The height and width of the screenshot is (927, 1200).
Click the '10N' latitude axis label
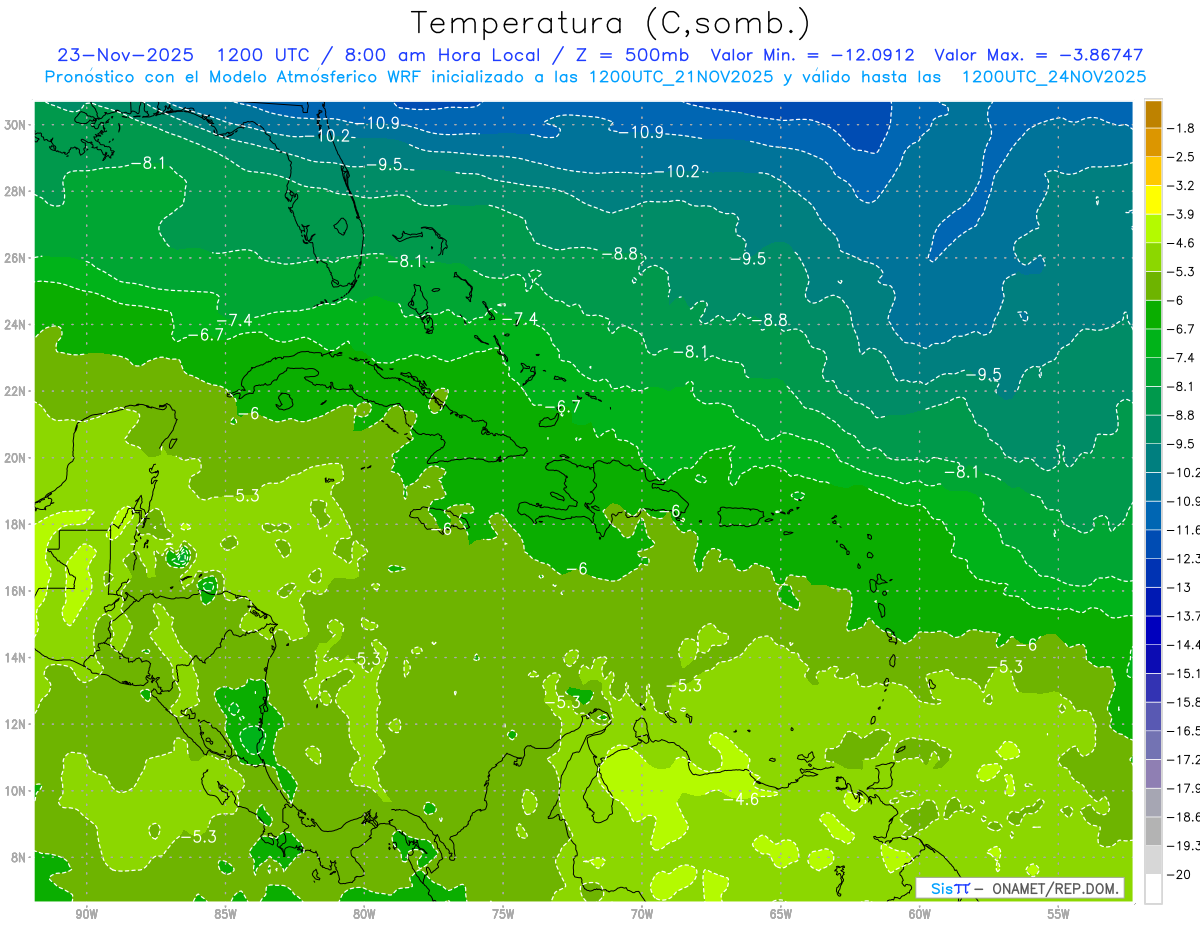point(14,791)
